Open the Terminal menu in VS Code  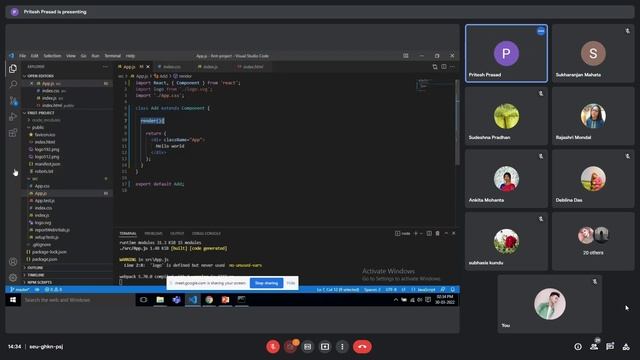point(112,56)
